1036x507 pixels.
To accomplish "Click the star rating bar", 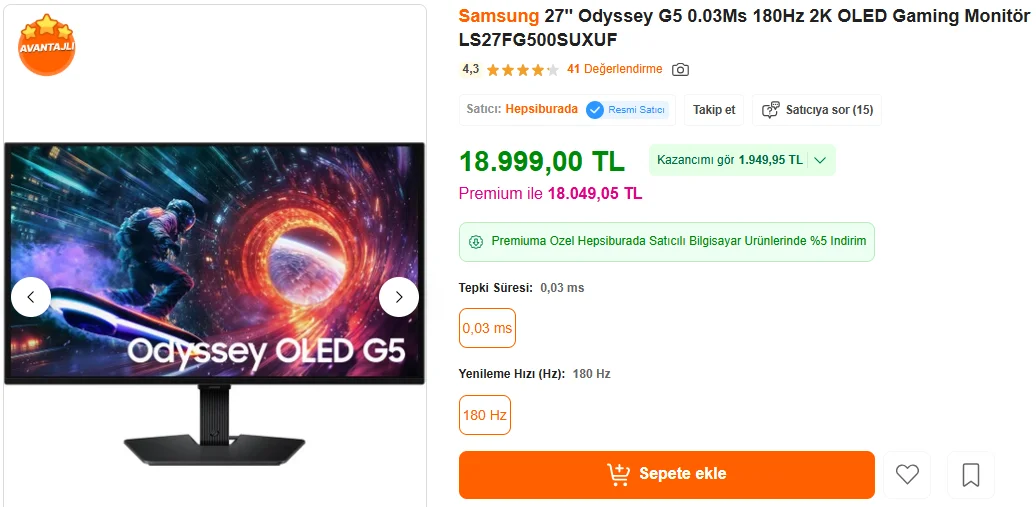I will 522,69.
